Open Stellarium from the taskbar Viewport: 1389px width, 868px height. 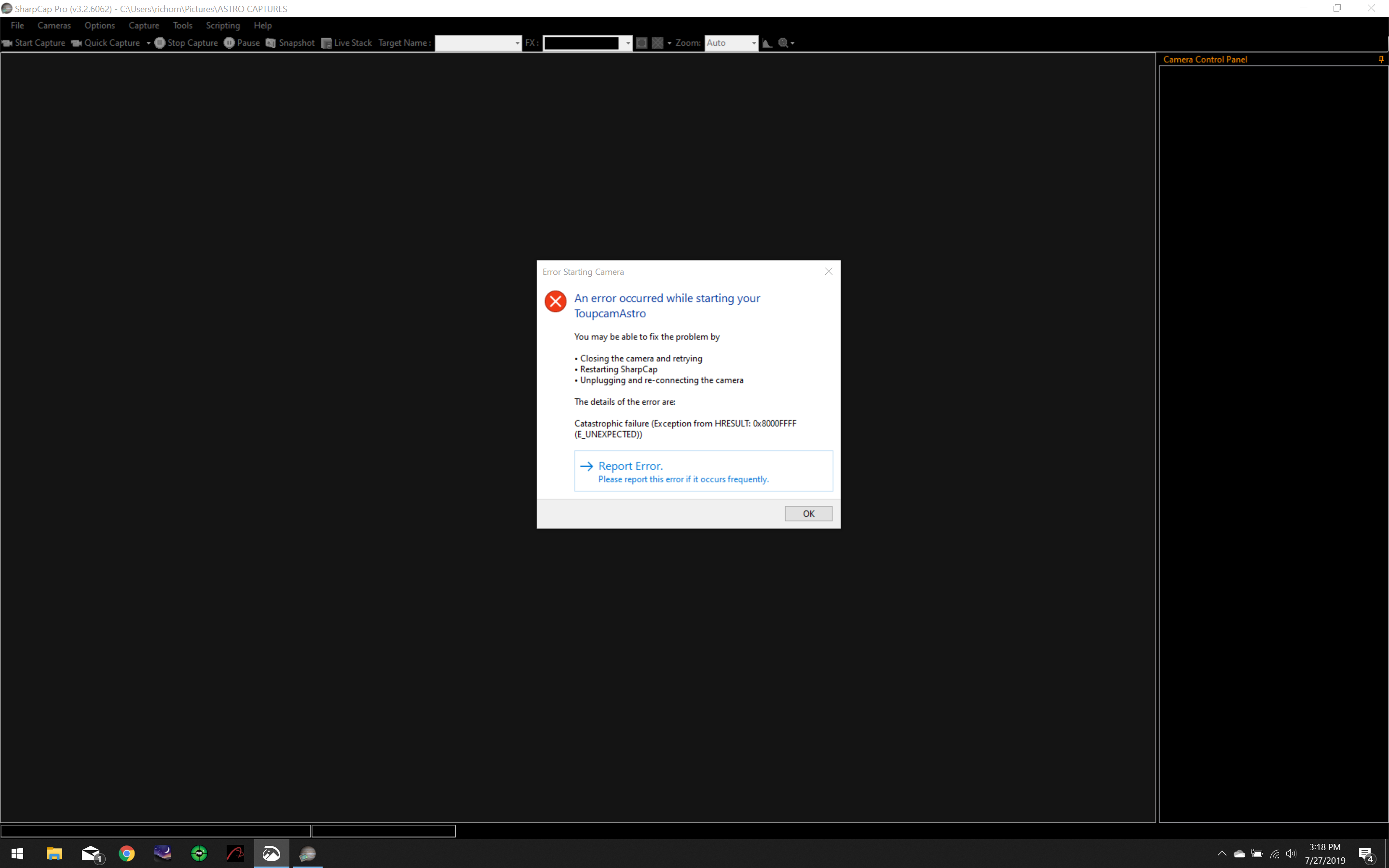[x=163, y=854]
